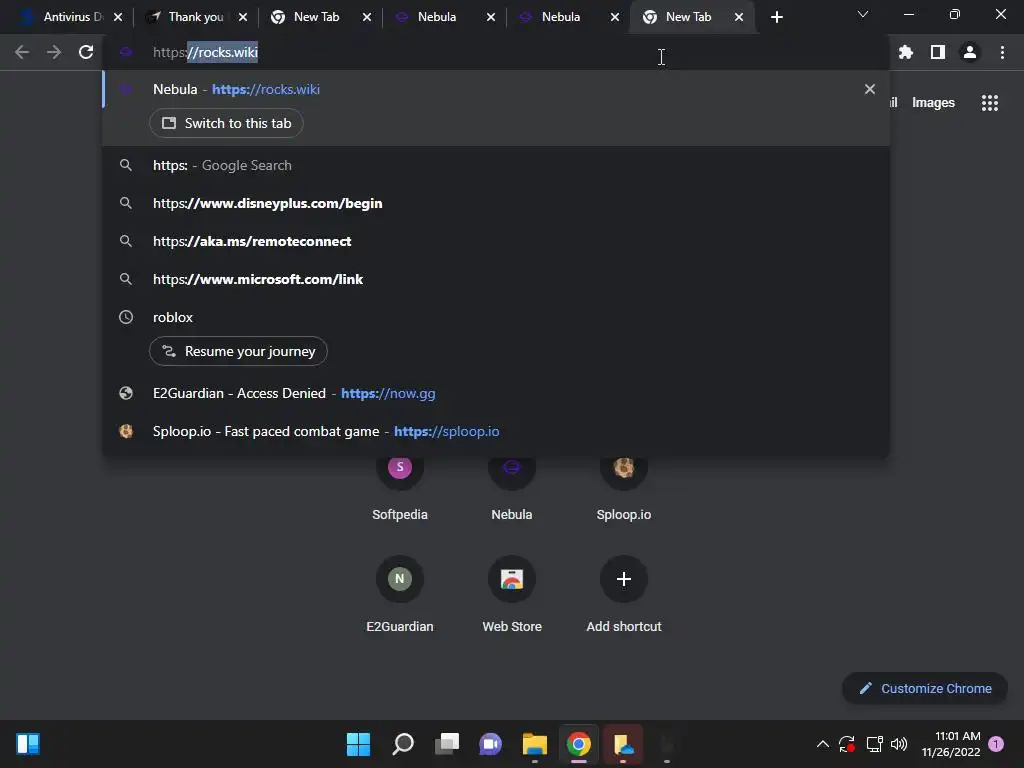Open File Explorer from the taskbar
Viewport: 1024px width, 768px height.
[x=535, y=744]
